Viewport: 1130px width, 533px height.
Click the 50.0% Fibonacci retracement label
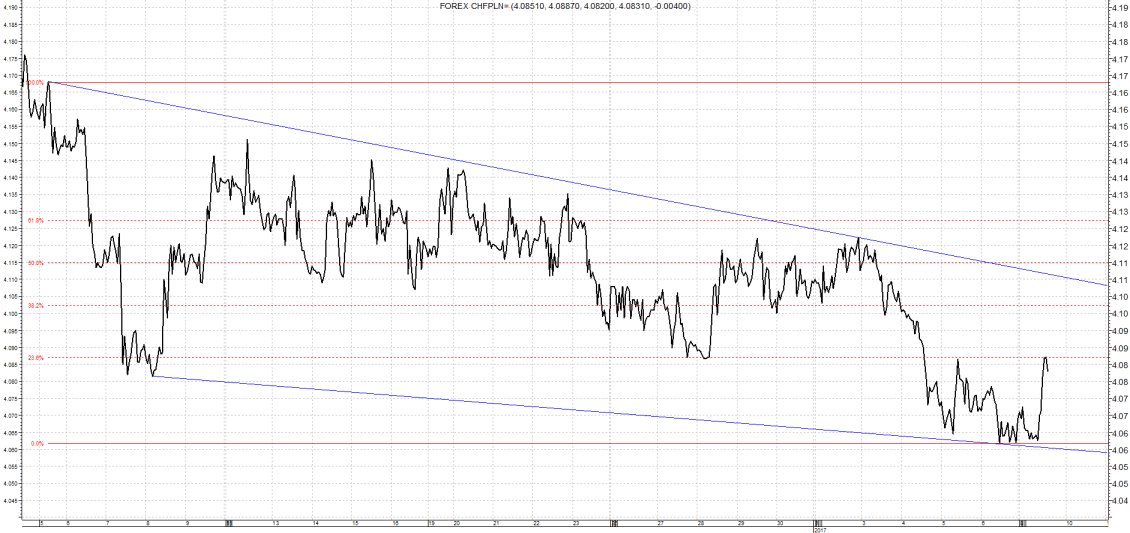(37, 263)
